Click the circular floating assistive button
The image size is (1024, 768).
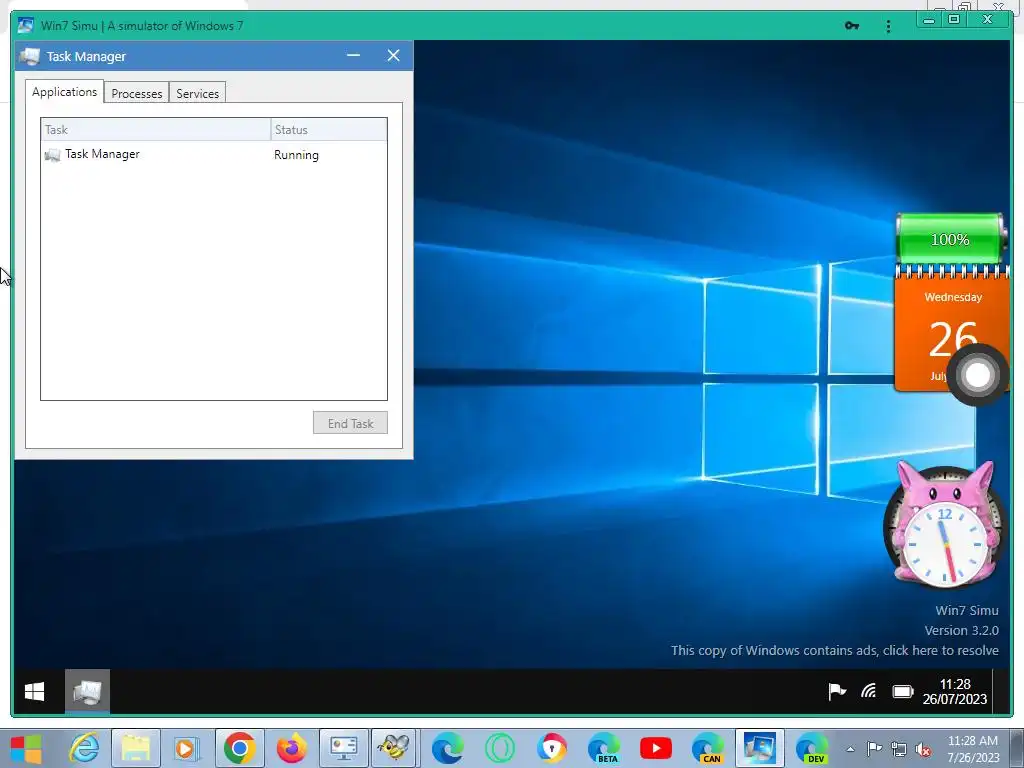pyautogui.click(x=978, y=375)
